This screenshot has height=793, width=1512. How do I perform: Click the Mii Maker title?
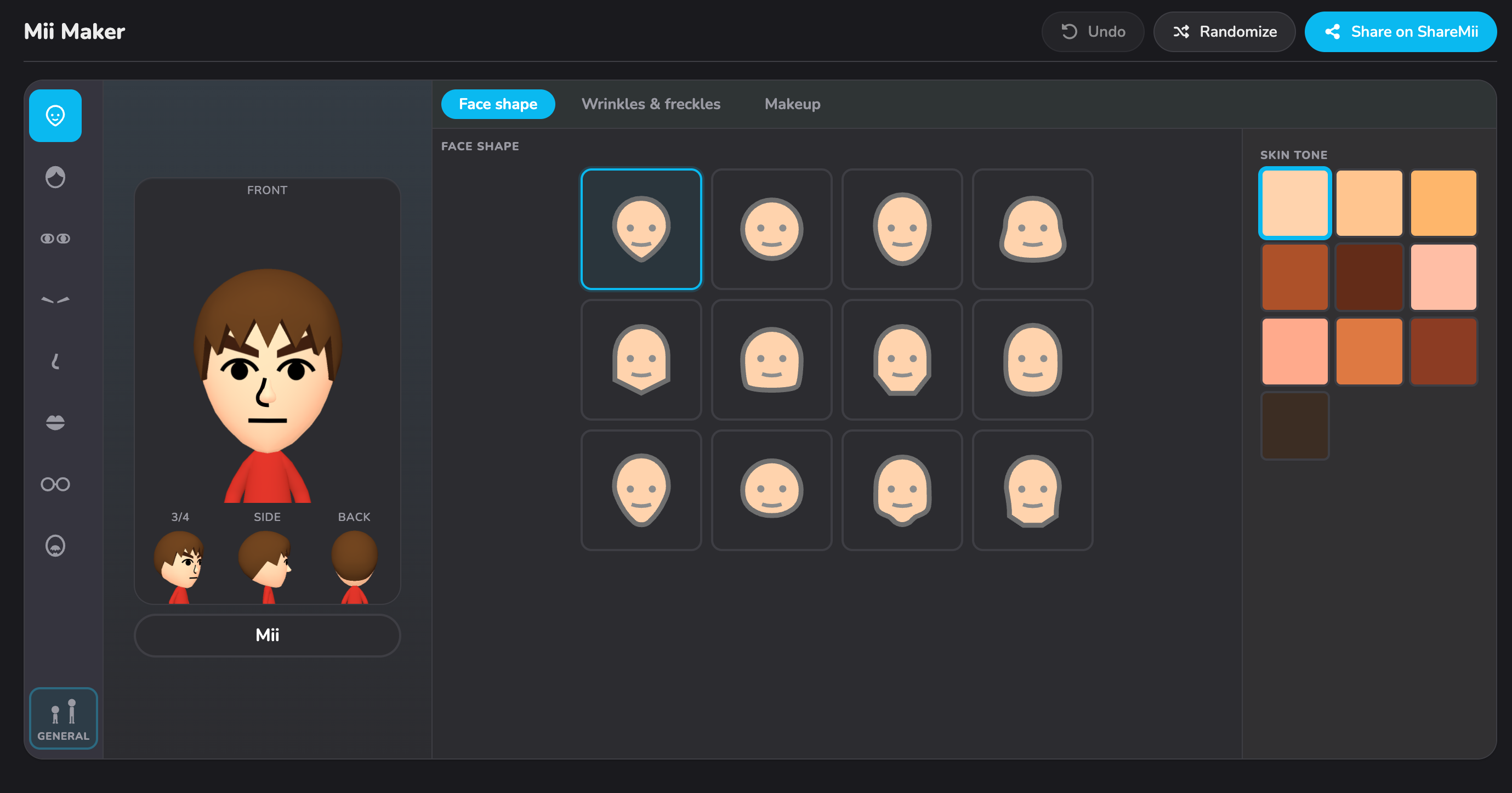tap(75, 32)
